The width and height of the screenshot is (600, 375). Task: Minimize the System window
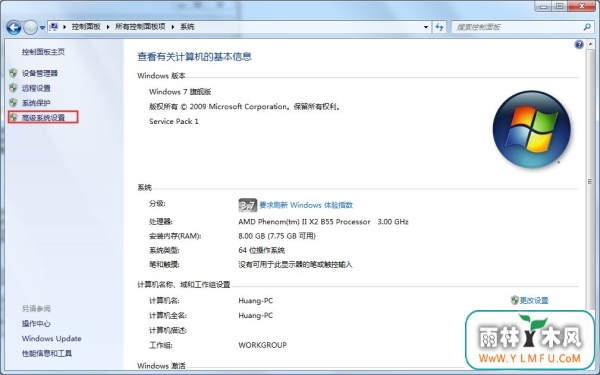point(544,6)
